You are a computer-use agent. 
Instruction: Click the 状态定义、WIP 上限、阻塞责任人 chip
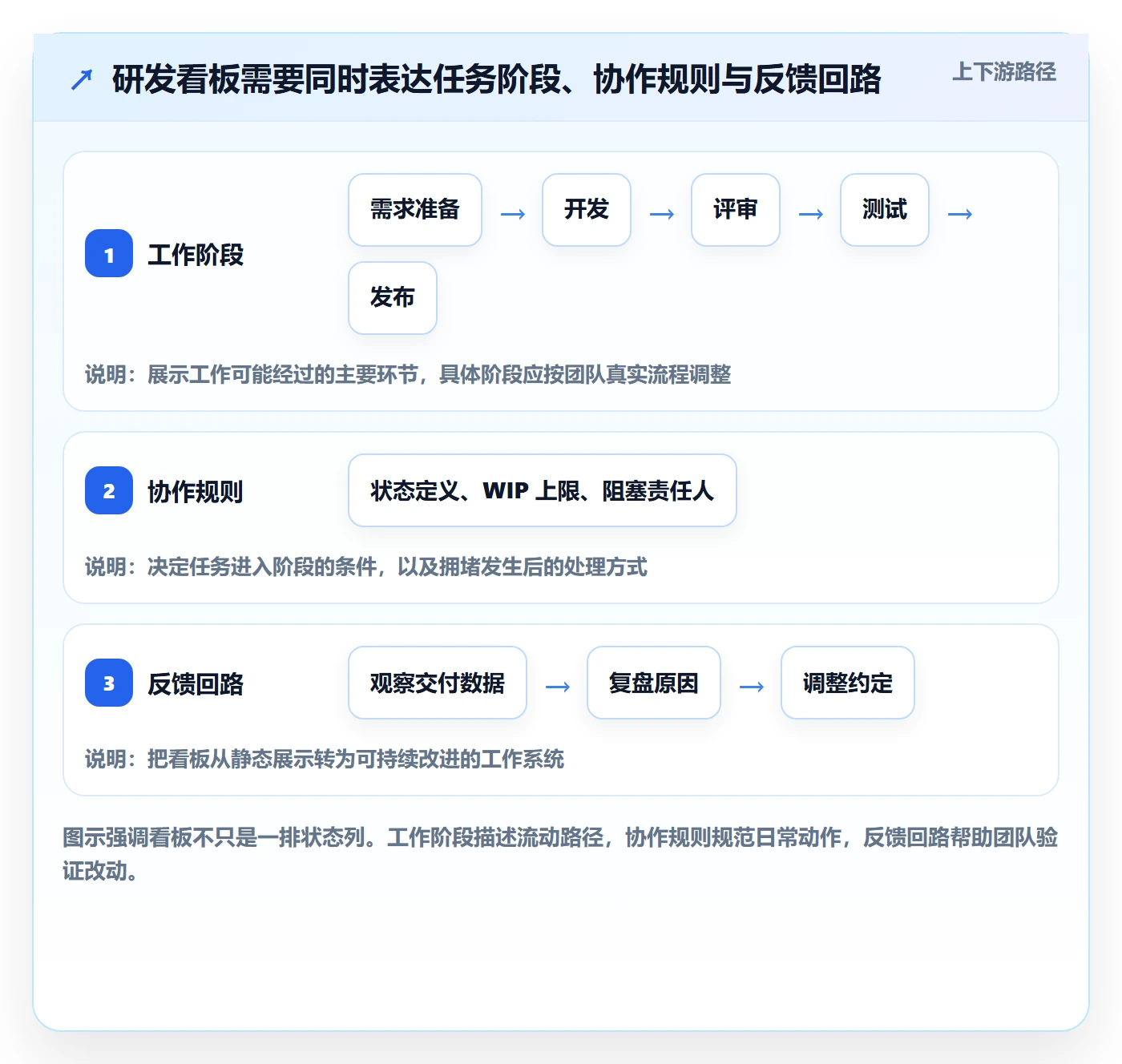click(543, 490)
